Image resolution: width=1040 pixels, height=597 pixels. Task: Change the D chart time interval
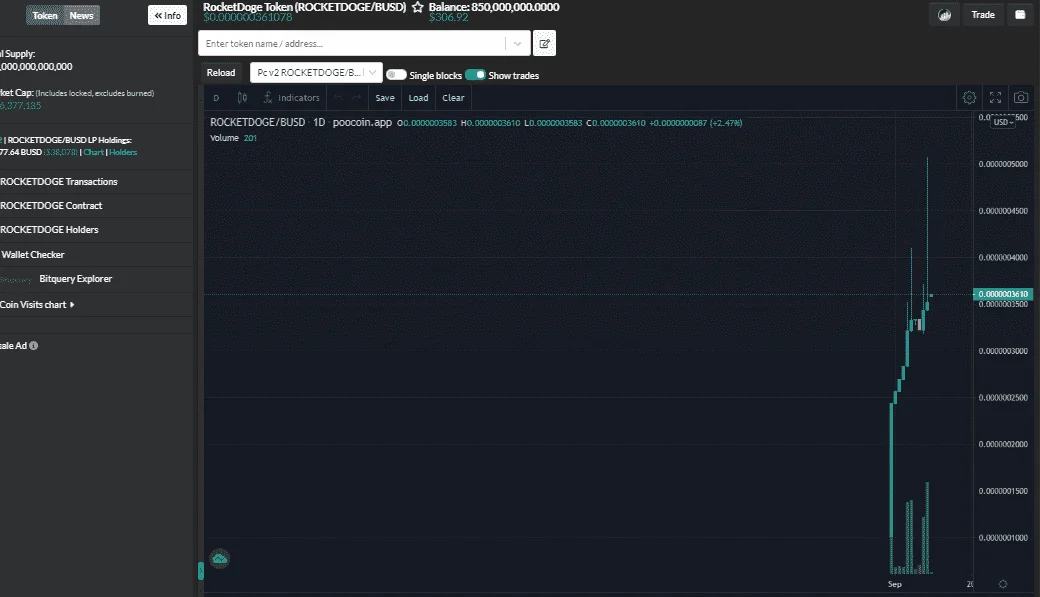coord(216,98)
